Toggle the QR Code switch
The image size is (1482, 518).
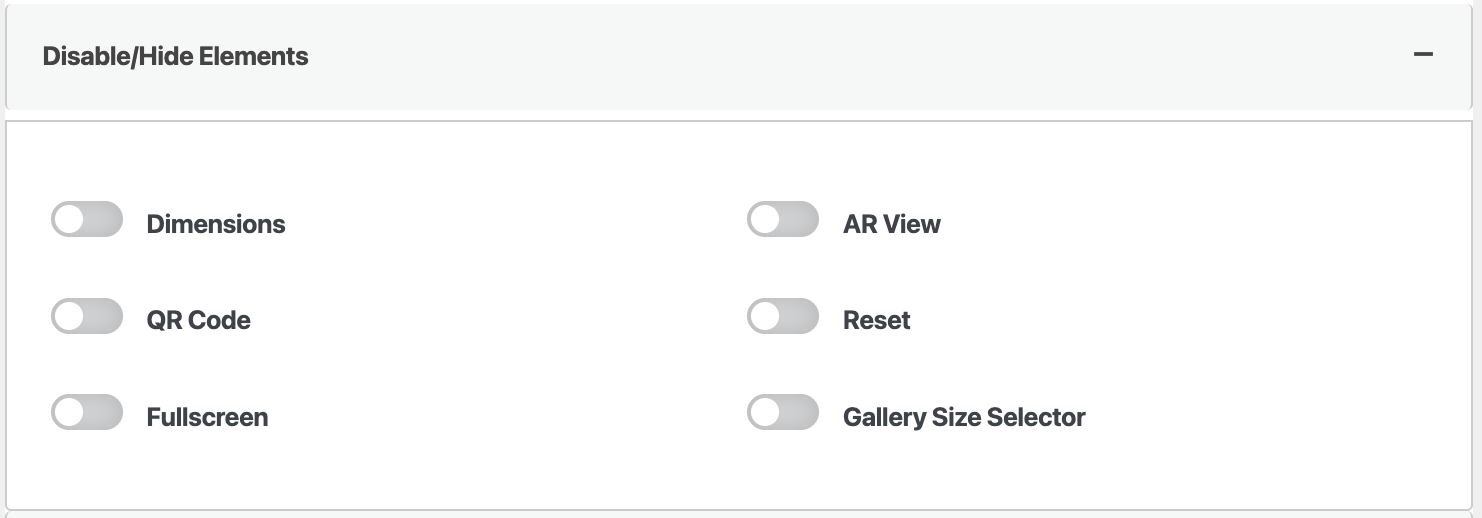[87, 316]
